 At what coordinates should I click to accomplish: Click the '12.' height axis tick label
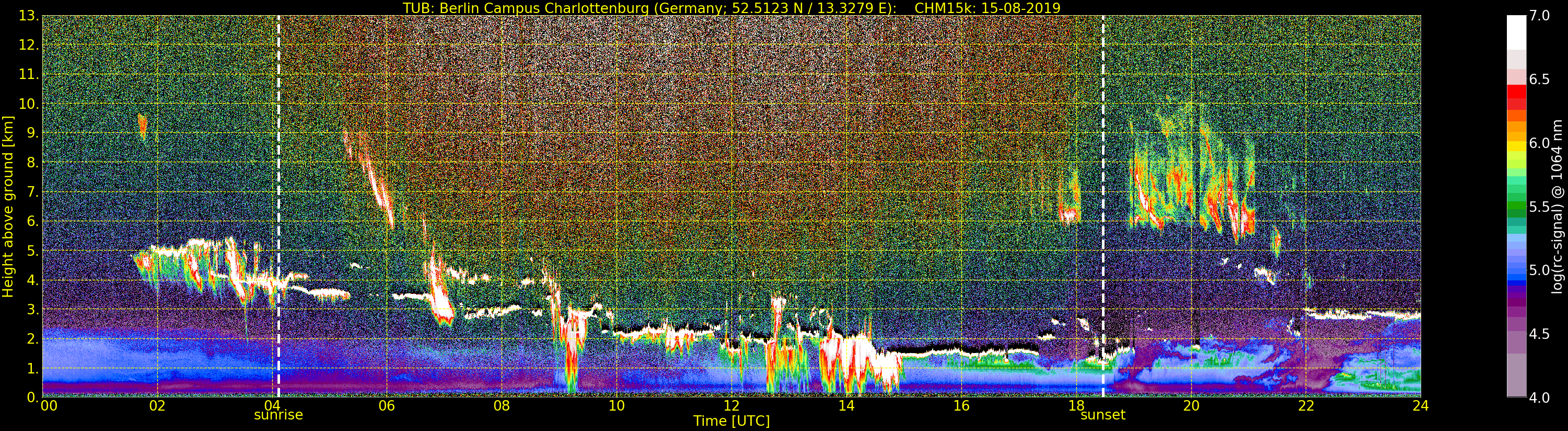[x=29, y=45]
